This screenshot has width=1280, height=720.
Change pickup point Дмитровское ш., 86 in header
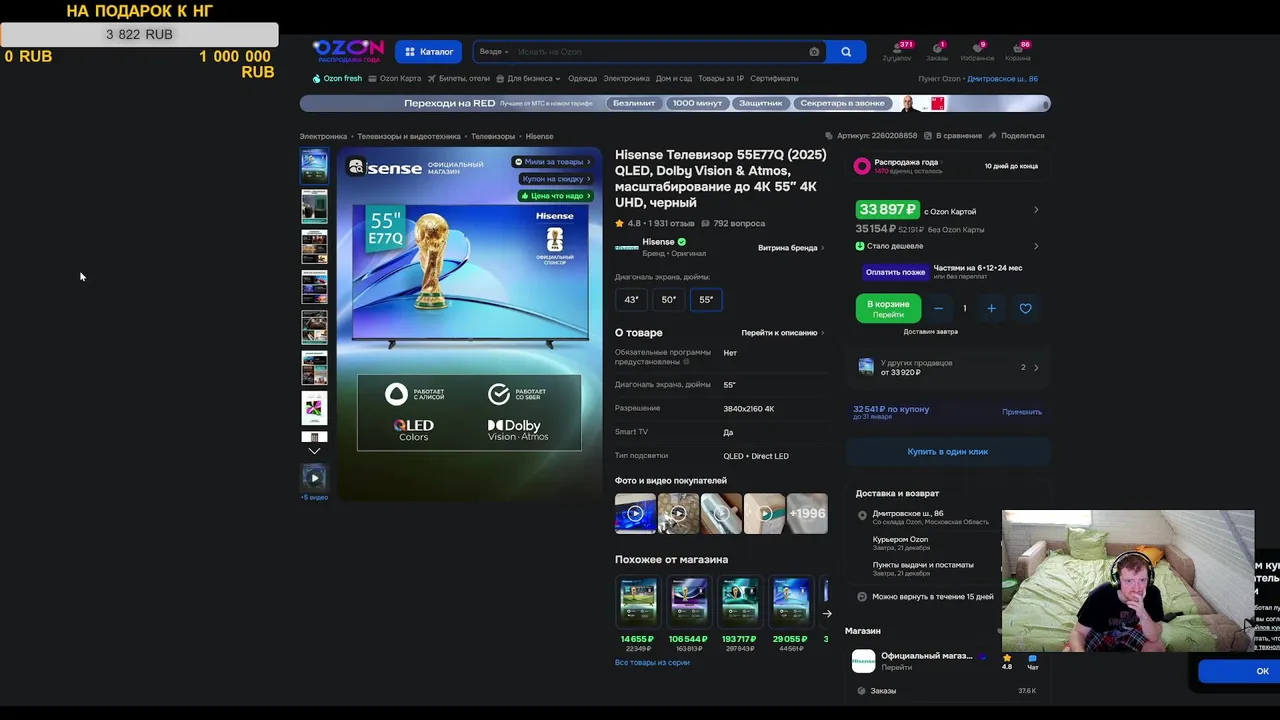point(1002,79)
